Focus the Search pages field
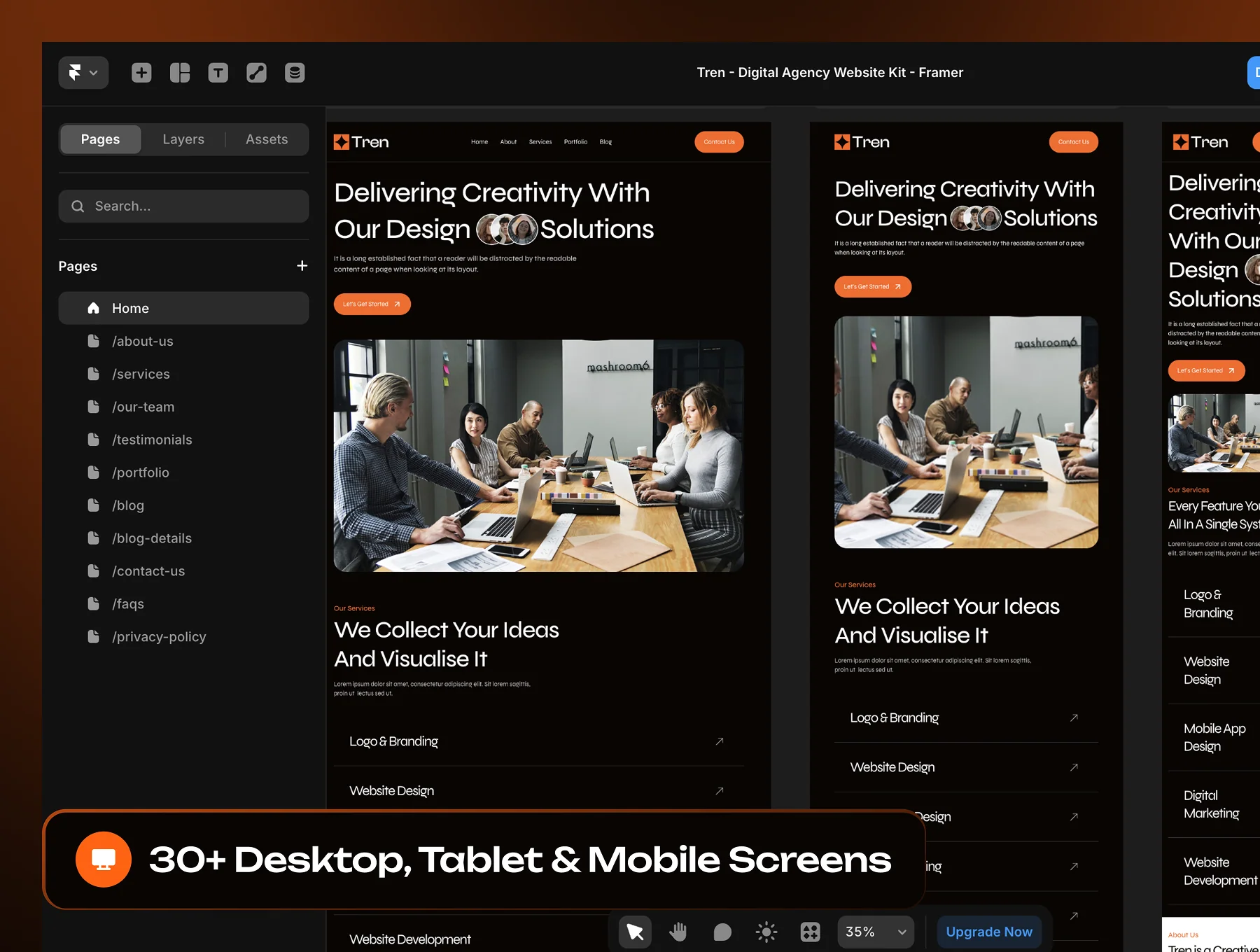Screen dimensions: 1260x952 pyautogui.click(x=183, y=206)
